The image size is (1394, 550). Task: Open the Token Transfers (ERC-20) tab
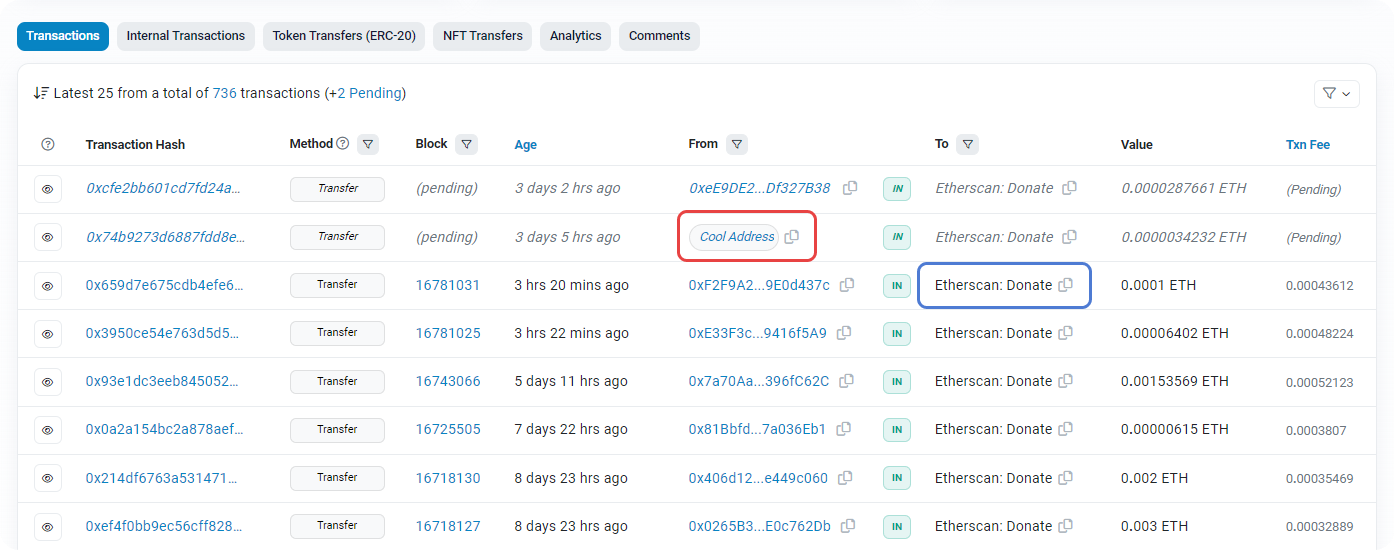(x=344, y=36)
